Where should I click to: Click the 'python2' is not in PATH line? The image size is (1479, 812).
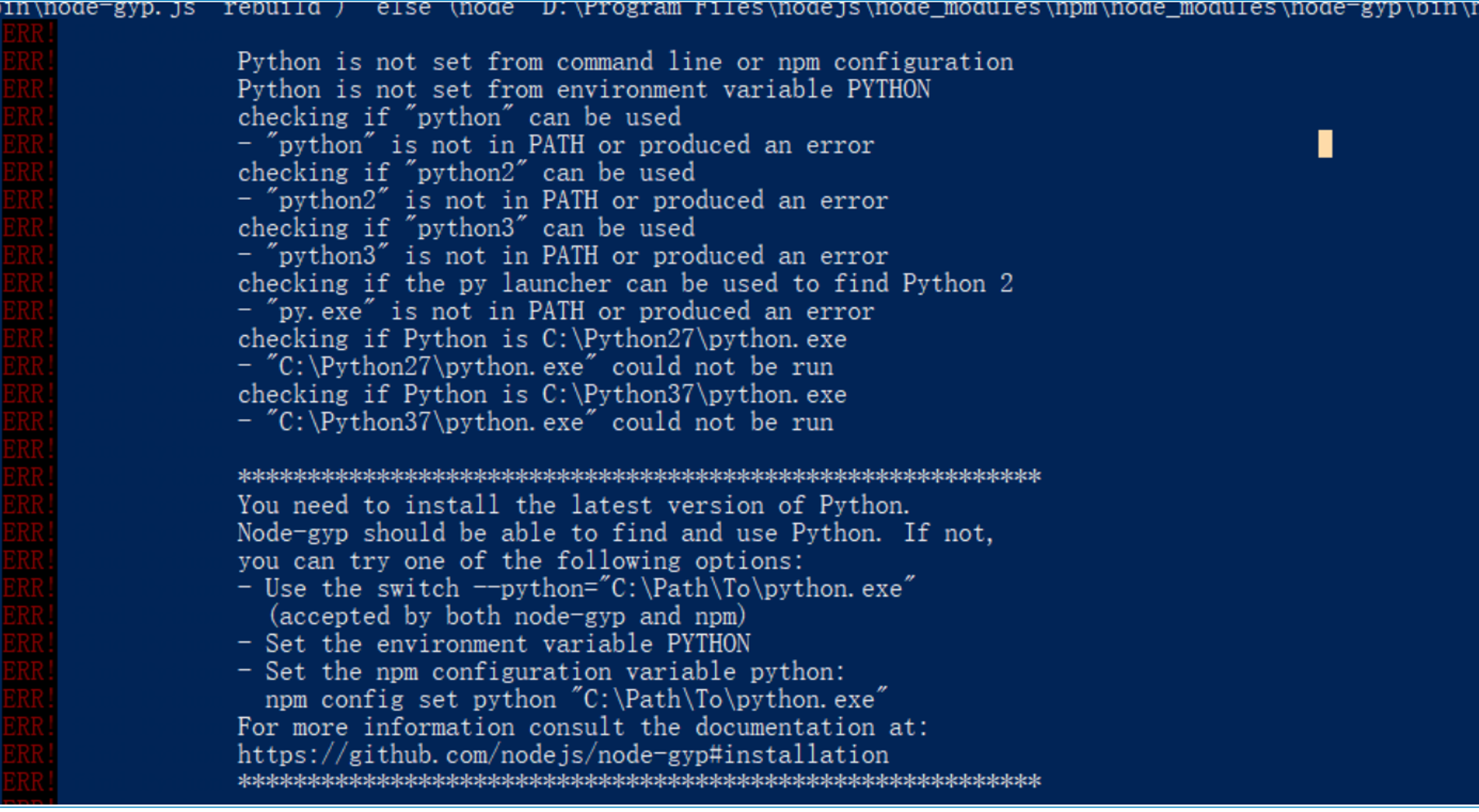coord(563,200)
